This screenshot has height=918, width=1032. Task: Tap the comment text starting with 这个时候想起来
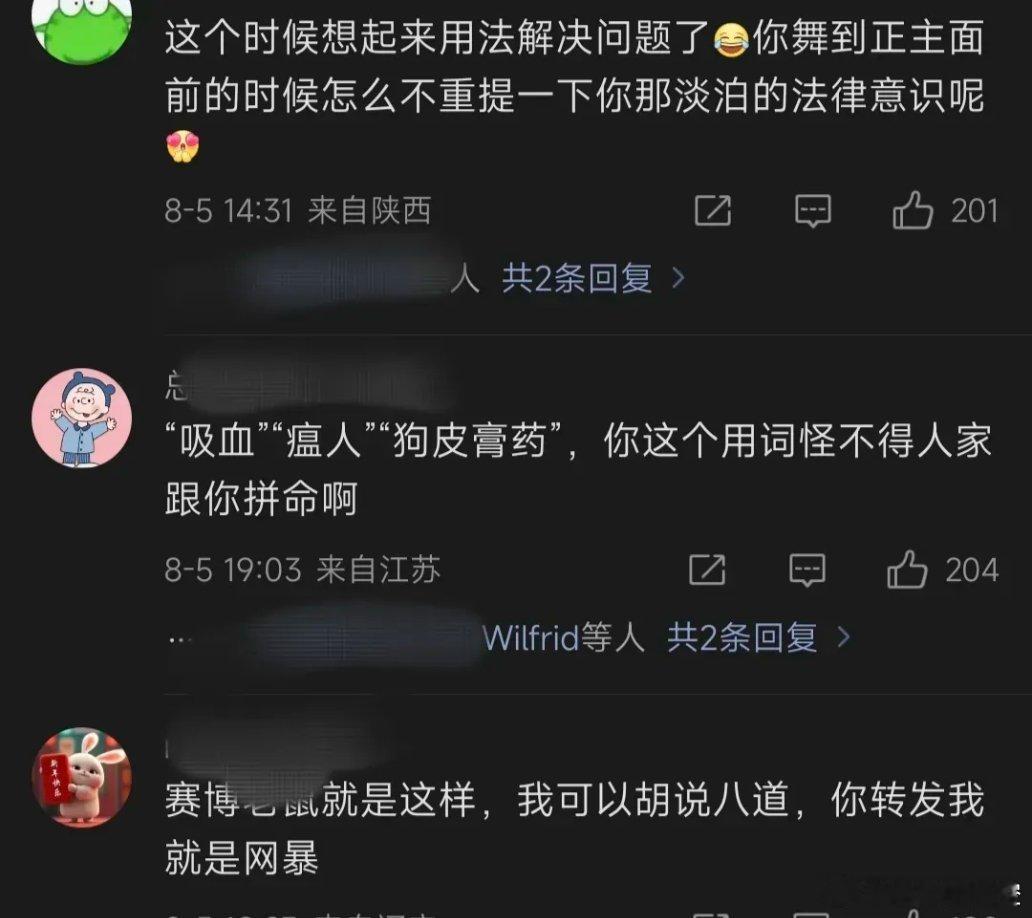tap(575, 90)
